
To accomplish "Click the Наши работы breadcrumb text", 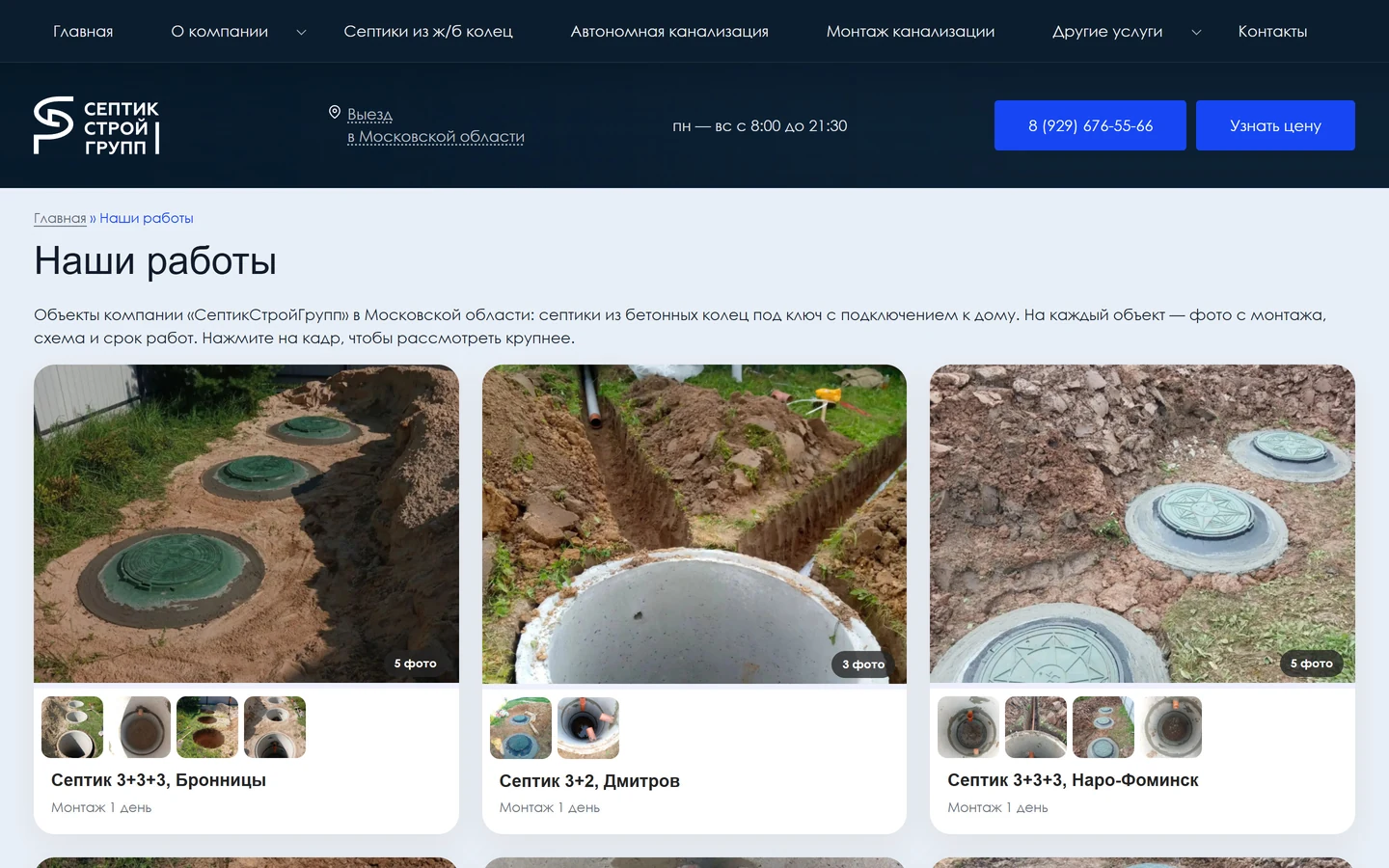I will [x=147, y=218].
